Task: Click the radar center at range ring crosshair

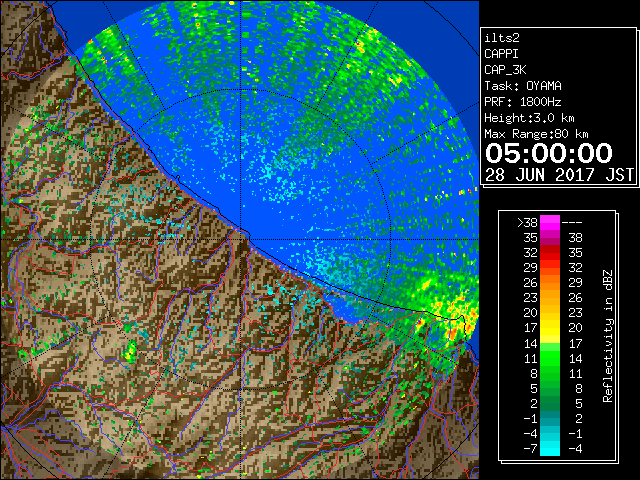Action: point(241,240)
